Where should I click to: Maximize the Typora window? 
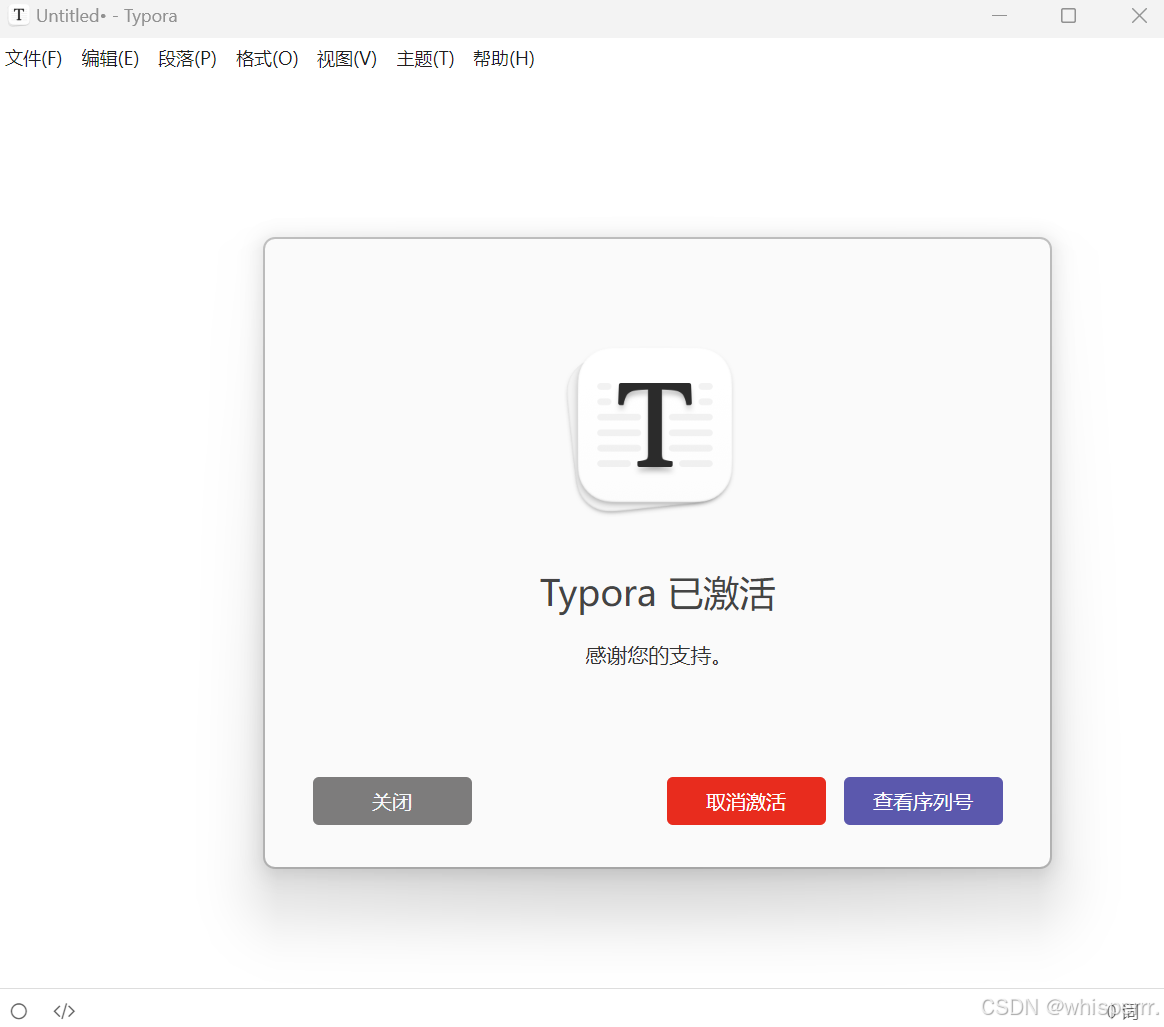1068,16
